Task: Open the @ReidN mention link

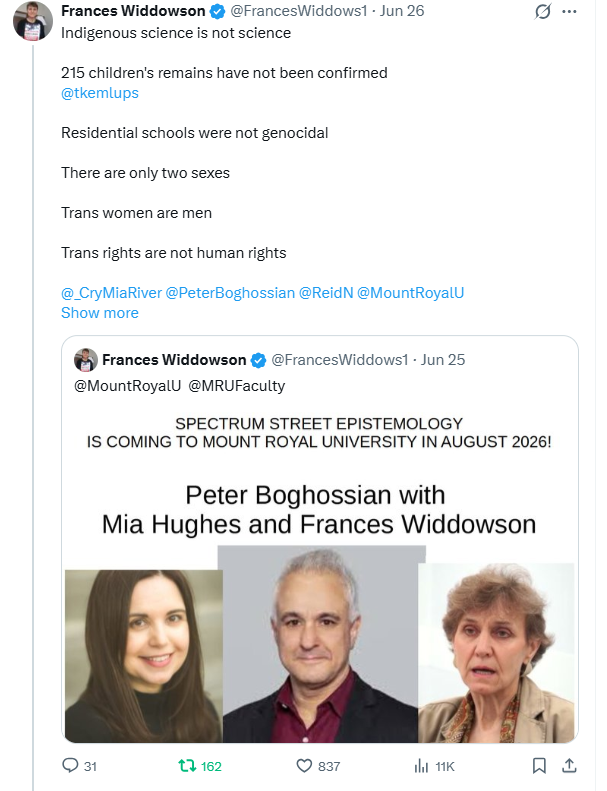Action: (326, 293)
